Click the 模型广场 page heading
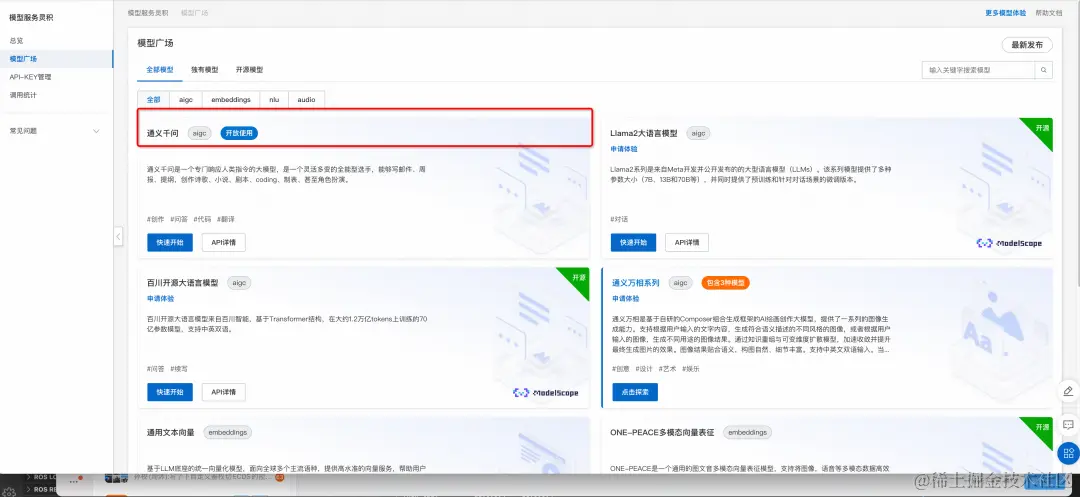Viewport: 1080px width, 497px height. click(x=156, y=43)
